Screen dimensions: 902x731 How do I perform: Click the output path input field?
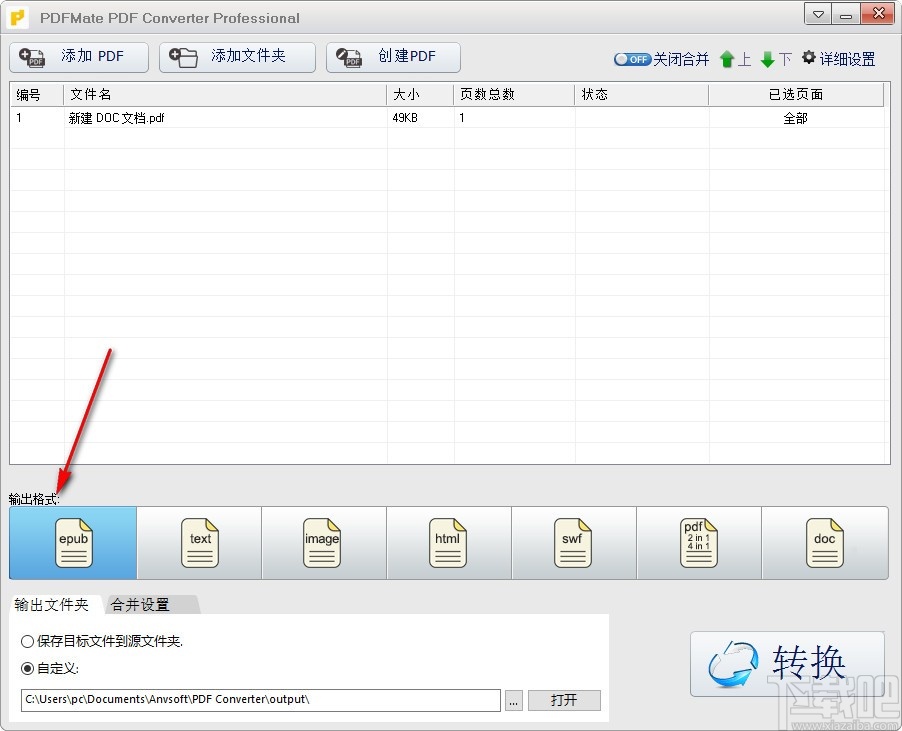(261, 700)
